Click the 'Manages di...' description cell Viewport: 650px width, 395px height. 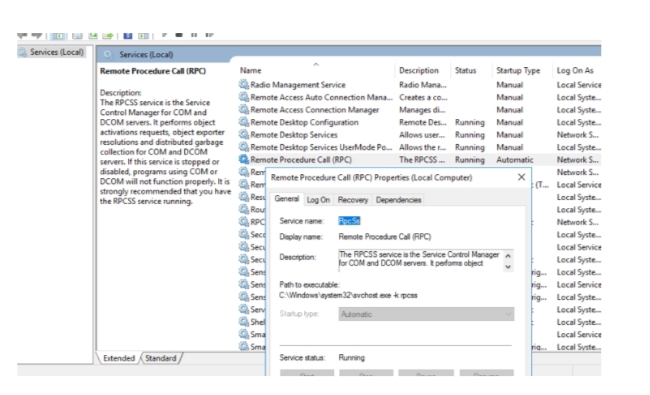coord(422,109)
